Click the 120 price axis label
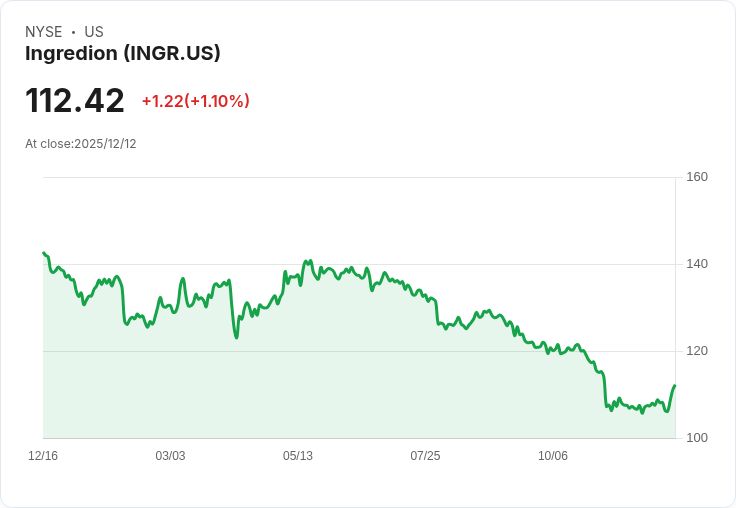Image resolution: width=736 pixels, height=508 pixels. point(697,351)
